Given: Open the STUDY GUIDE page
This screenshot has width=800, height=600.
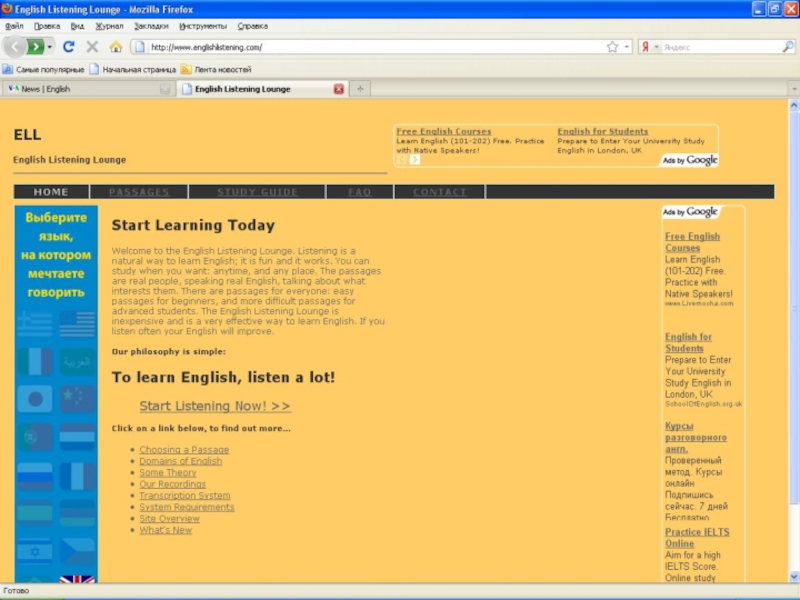Looking at the screenshot, I should pos(257,192).
